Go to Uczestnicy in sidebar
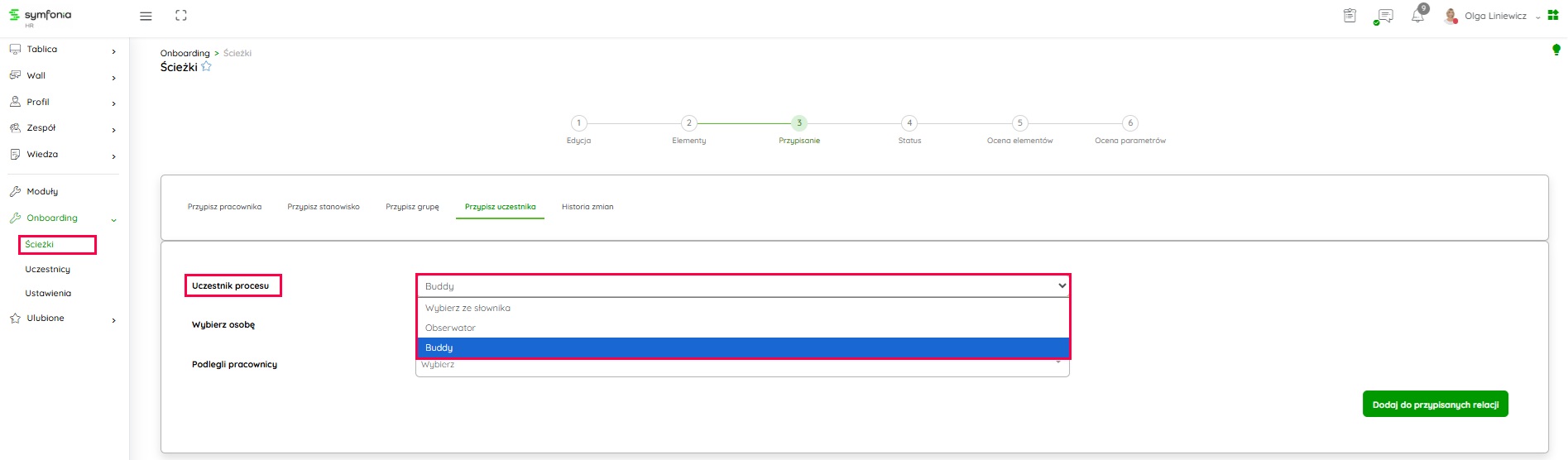 (48, 270)
